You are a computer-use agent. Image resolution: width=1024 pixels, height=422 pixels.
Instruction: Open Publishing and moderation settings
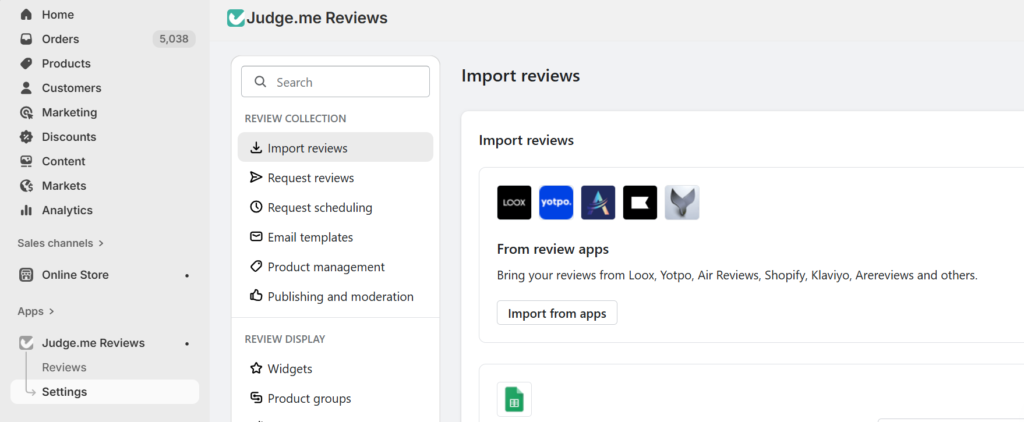pos(340,296)
